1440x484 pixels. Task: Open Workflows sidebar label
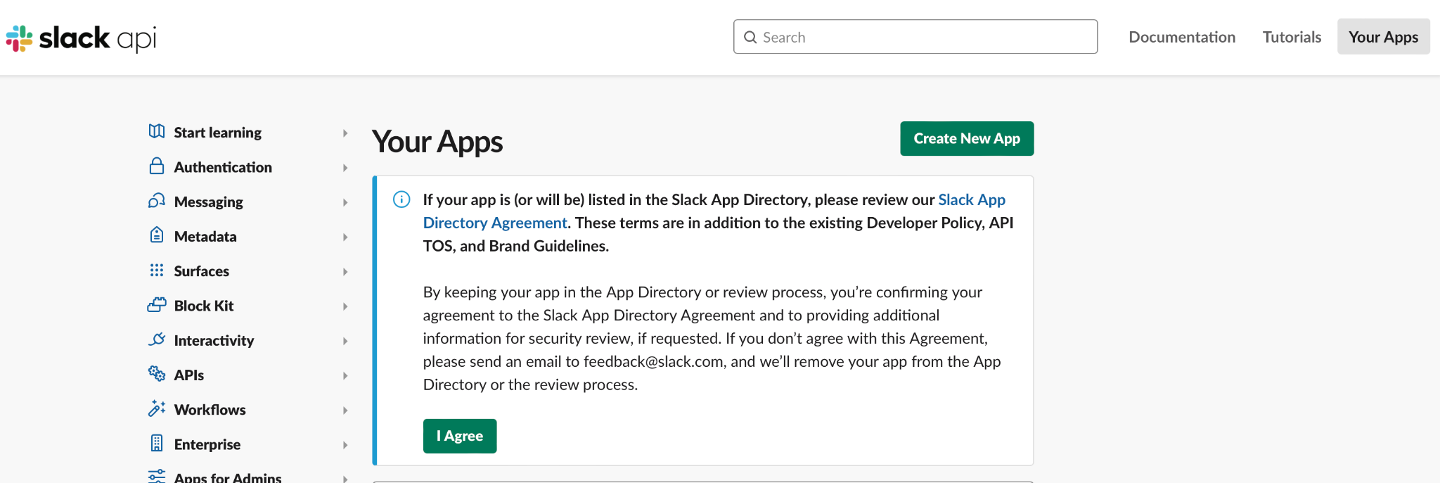click(x=210, y=409)
